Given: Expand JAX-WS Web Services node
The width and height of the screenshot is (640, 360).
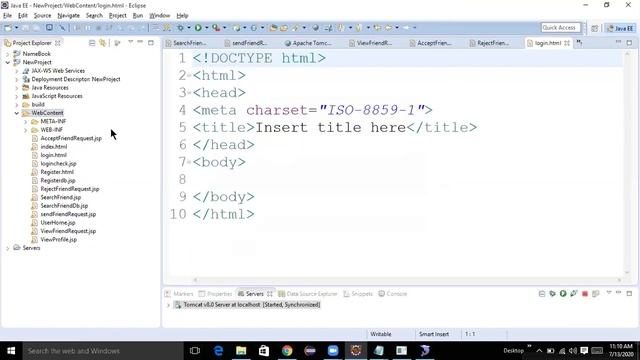Looking at the screenshot, I should [17, 71].
